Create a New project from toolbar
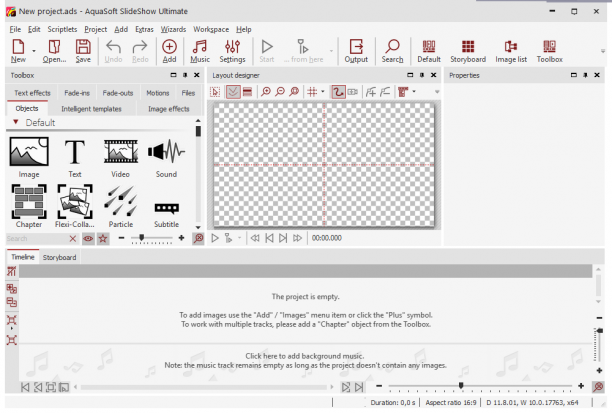Image resolution: width=612 pixels, height=413 pixels. coord(18,51)
